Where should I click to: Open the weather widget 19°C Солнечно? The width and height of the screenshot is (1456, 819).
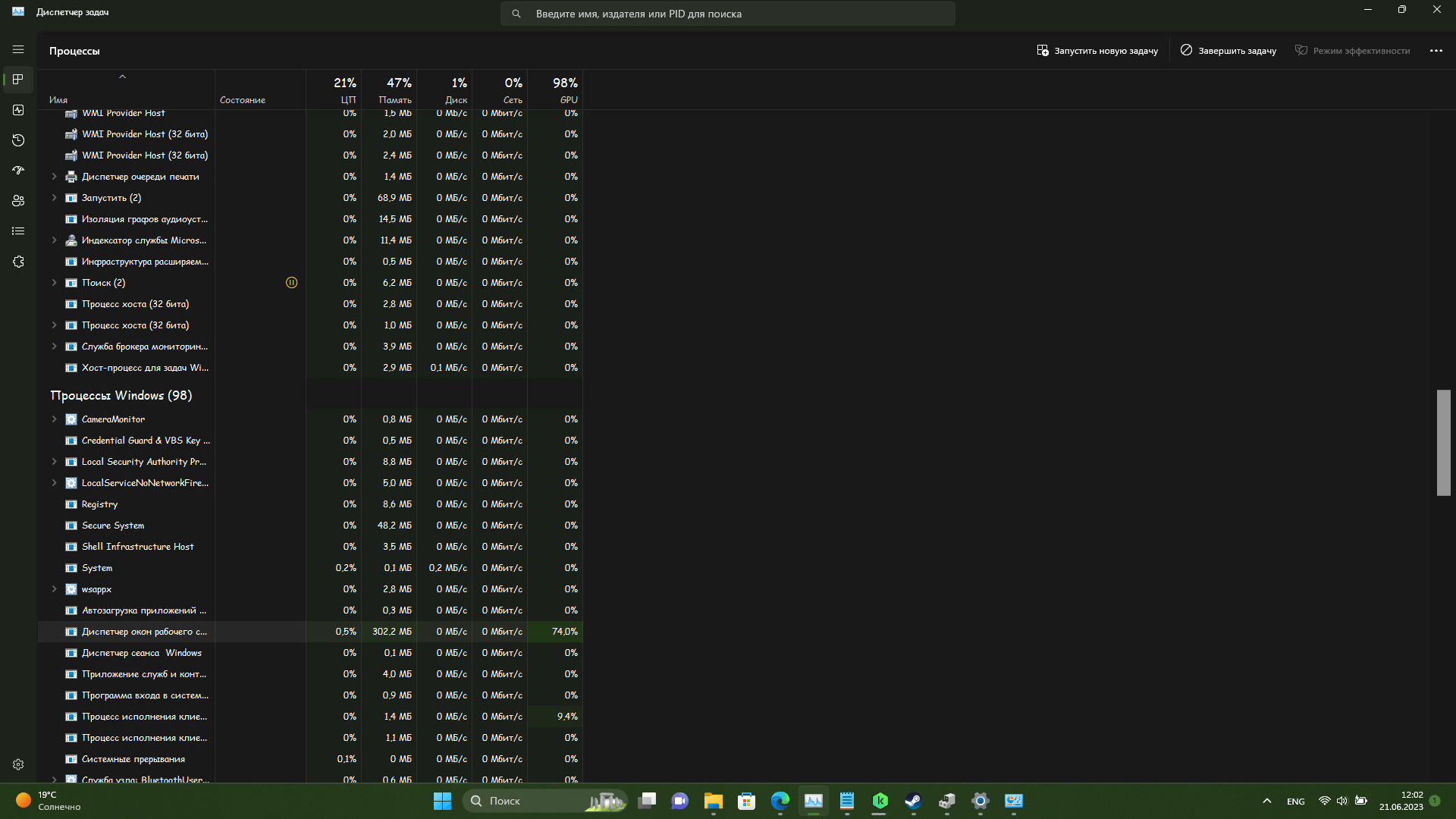click(x=48, y=801)
